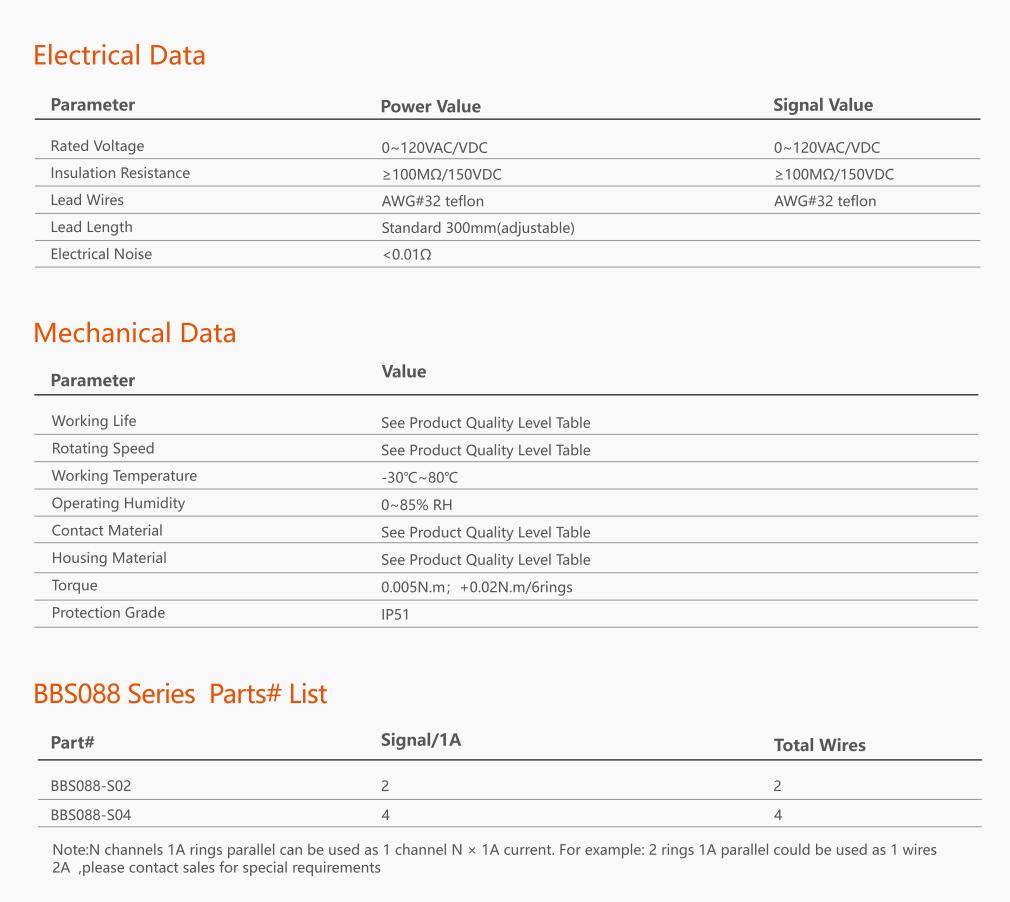Select the Power Value column header
The width and height of the screenshot is (1010, 902).
click(x=430, y=106)
